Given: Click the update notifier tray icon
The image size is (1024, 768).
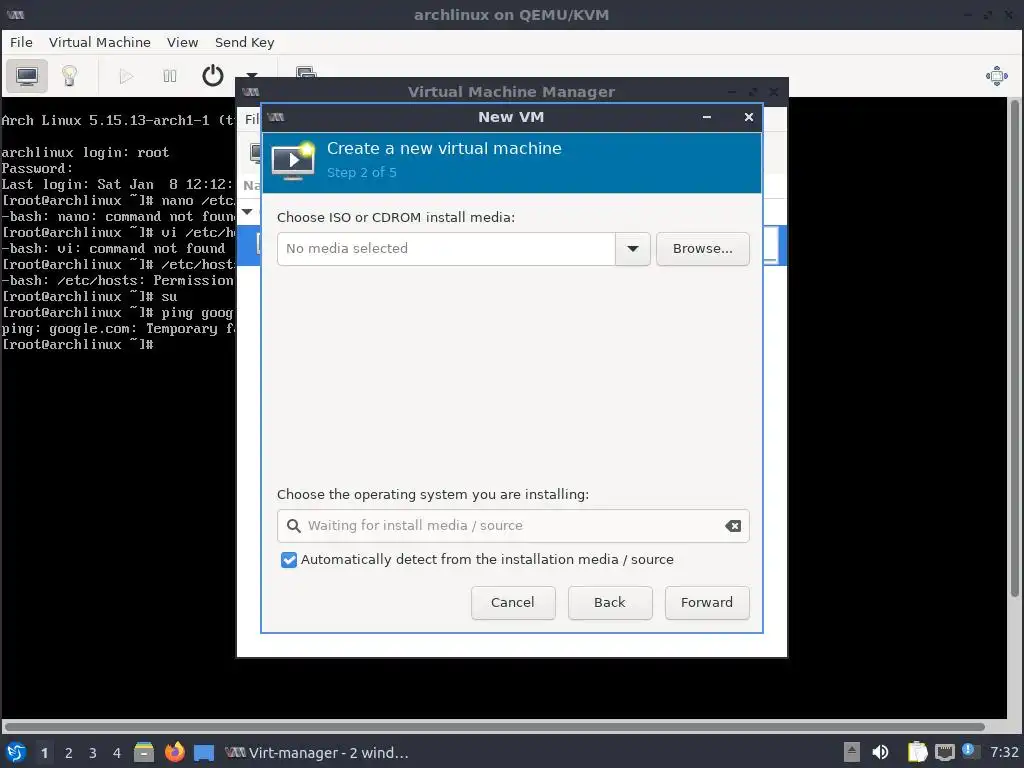Looking at the screenshot, I should (x=969, y=751).
